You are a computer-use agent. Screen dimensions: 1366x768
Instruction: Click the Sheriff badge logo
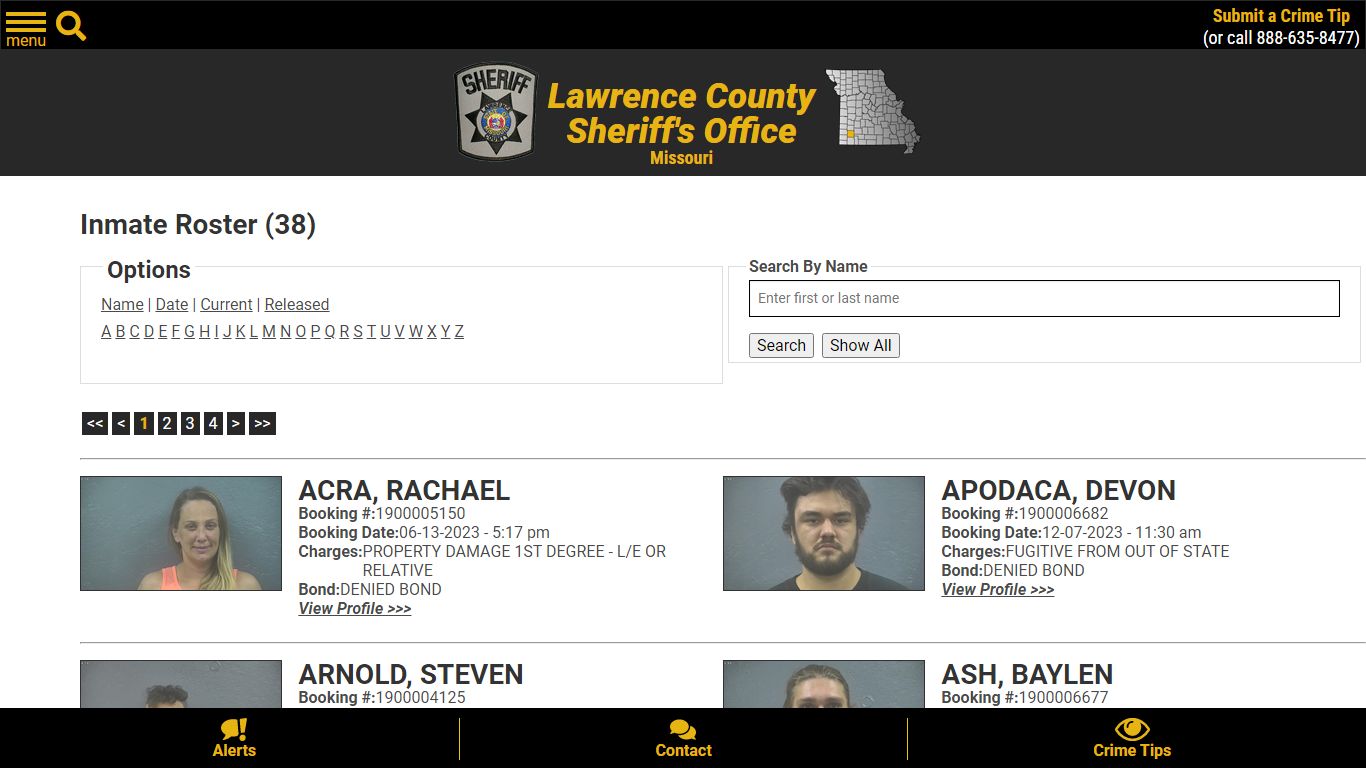[496, 112]
